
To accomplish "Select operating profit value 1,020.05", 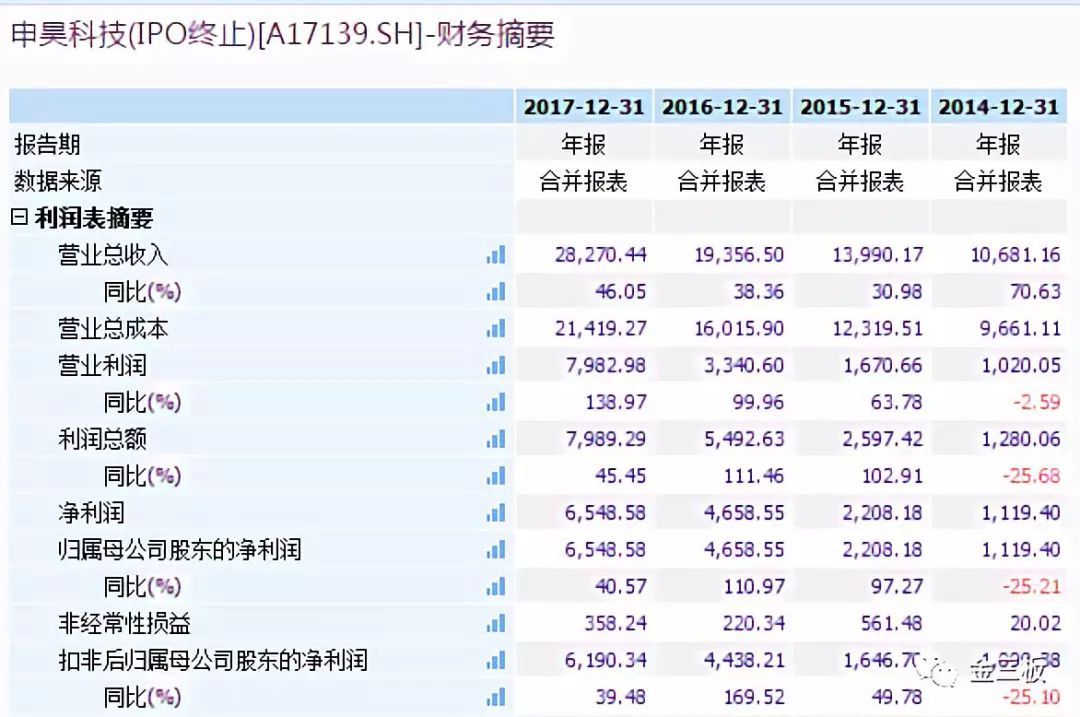I will 1021,365.
